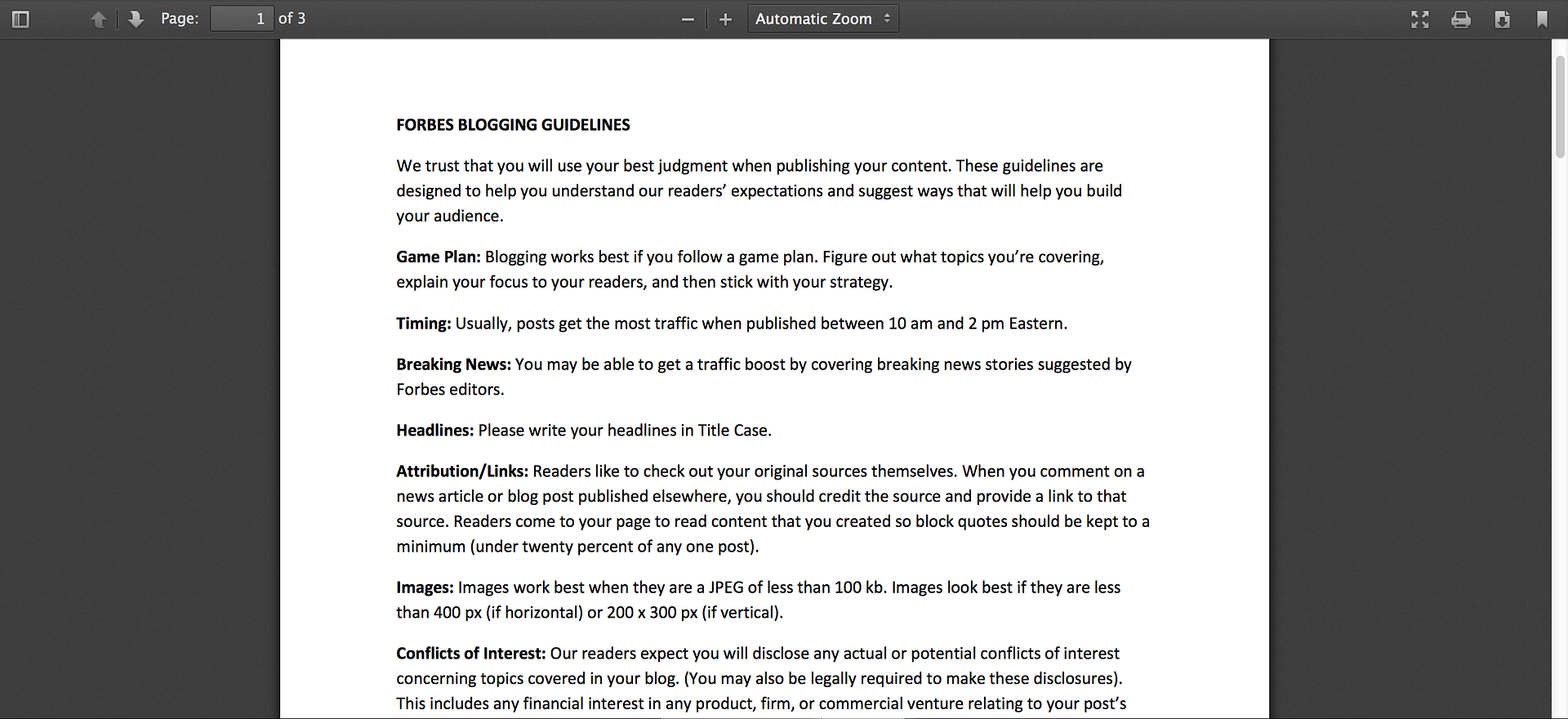The height and width of the screenshot is (719, 1568).
Task: Click the 'Conflicts of Interest:' bold label
Action: click(x=471, y=654)
